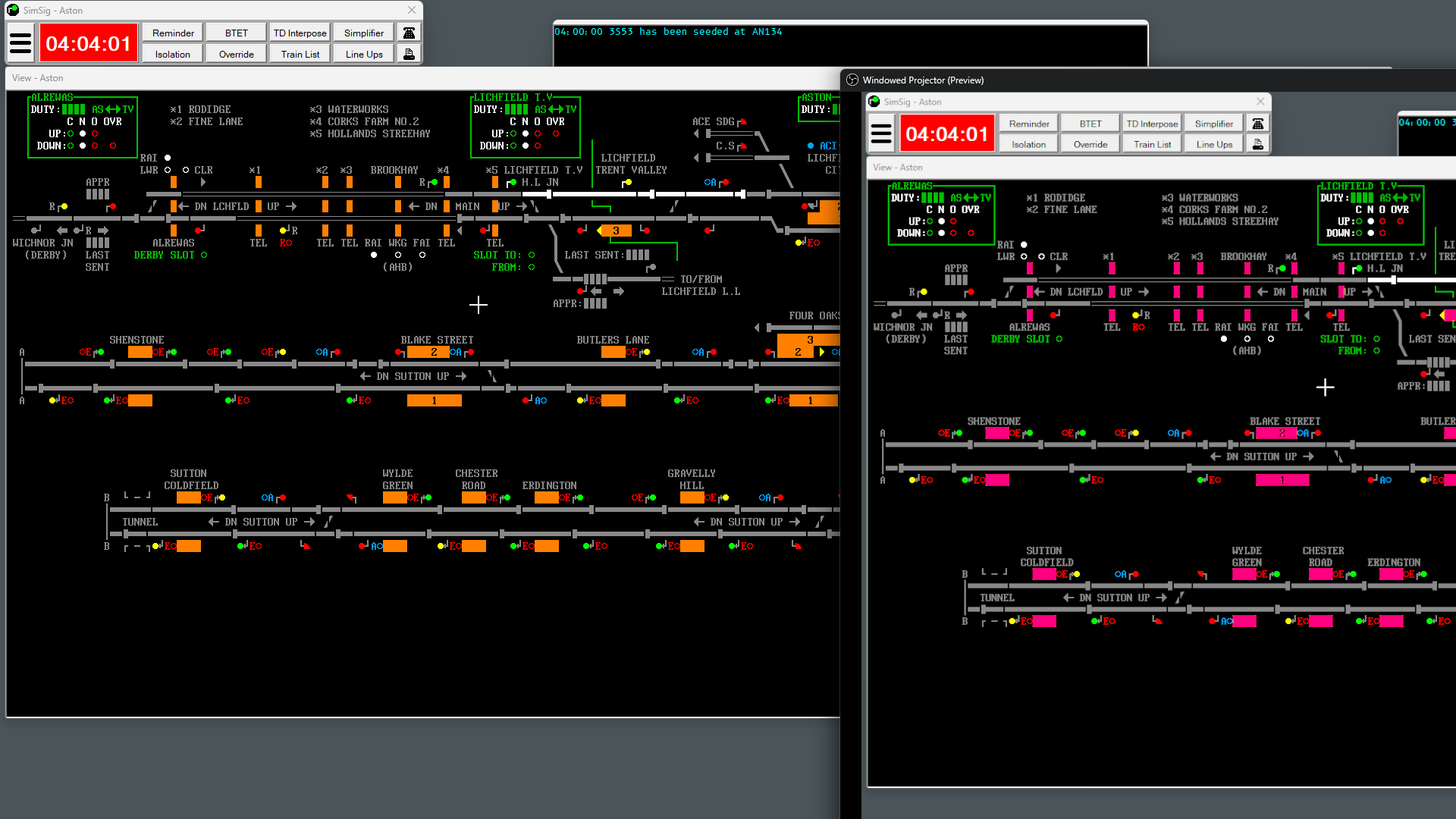
Task: Click the printer-like icon below the main telephone
Action: (409, 54)
